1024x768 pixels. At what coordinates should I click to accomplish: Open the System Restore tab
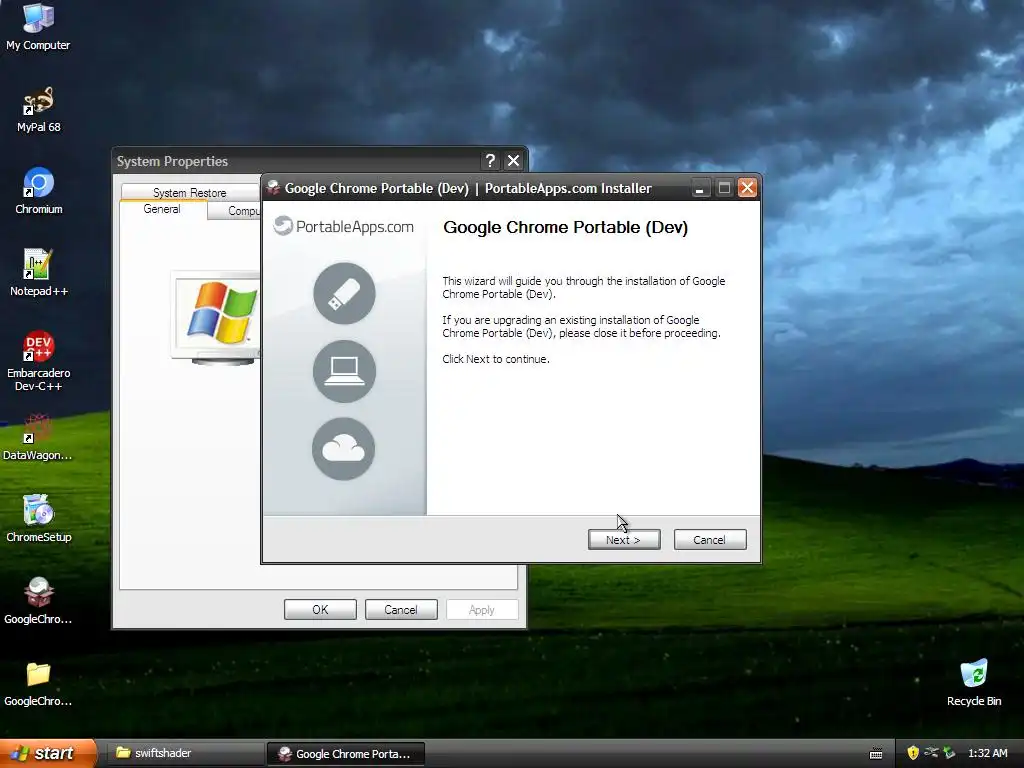point(189,193)
